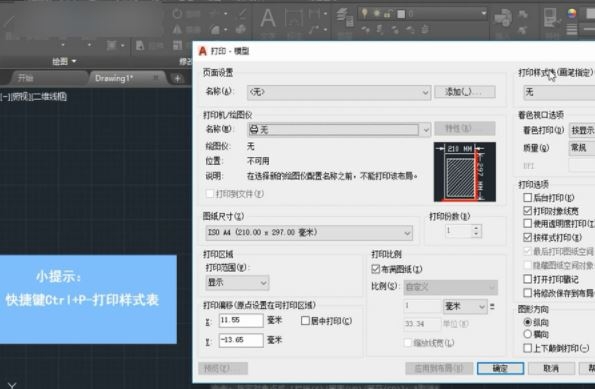The height and width of the screenshot is (389, 595).
Task: Enable the 打开打印戳记 checkbox
Action: coord(527,279)
